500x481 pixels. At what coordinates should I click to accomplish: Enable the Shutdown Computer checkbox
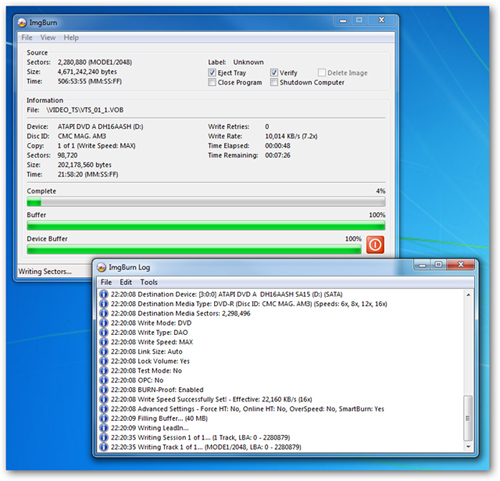[x=274, y=82]
